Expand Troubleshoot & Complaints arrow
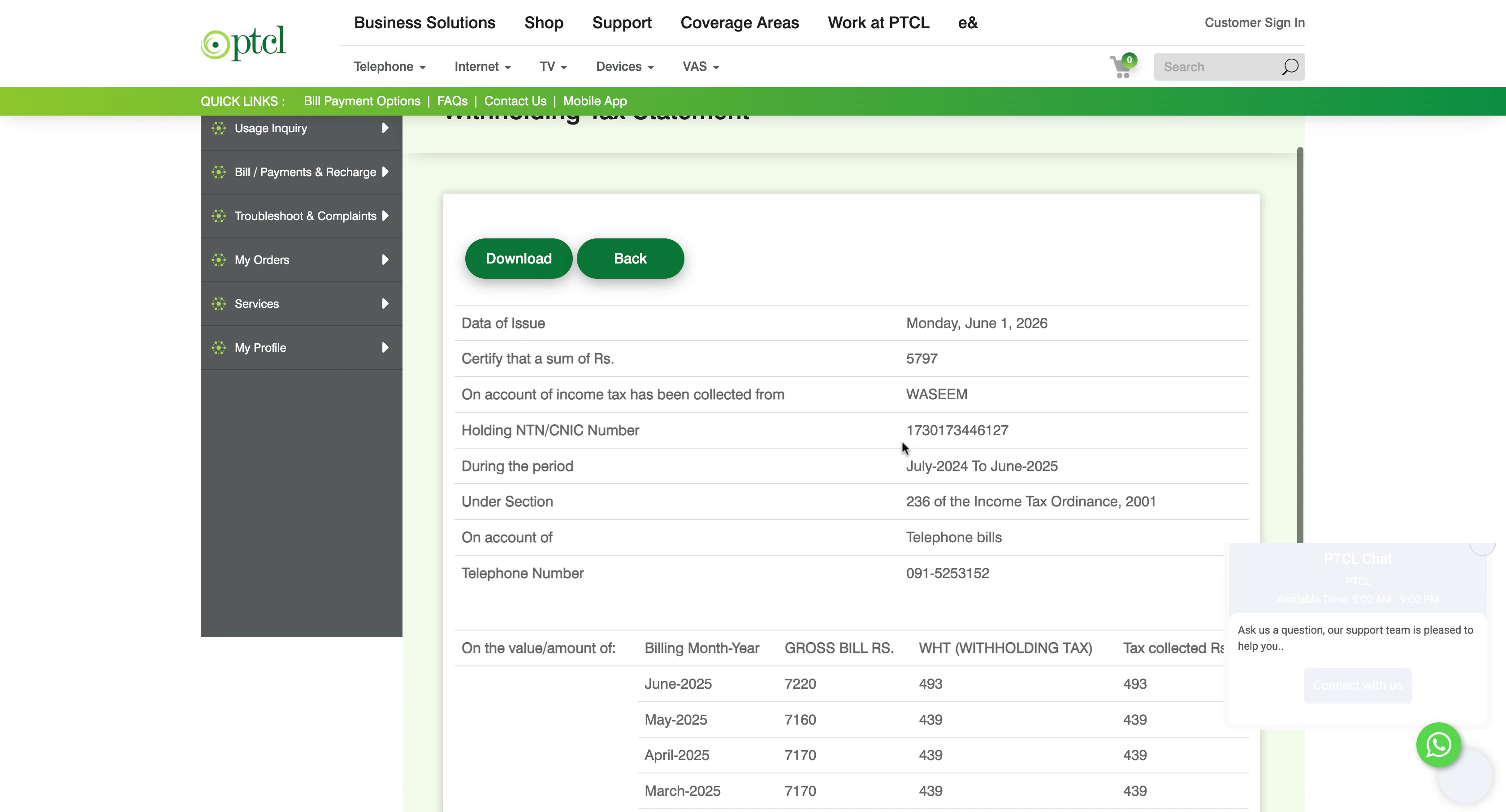 (385, 216)
